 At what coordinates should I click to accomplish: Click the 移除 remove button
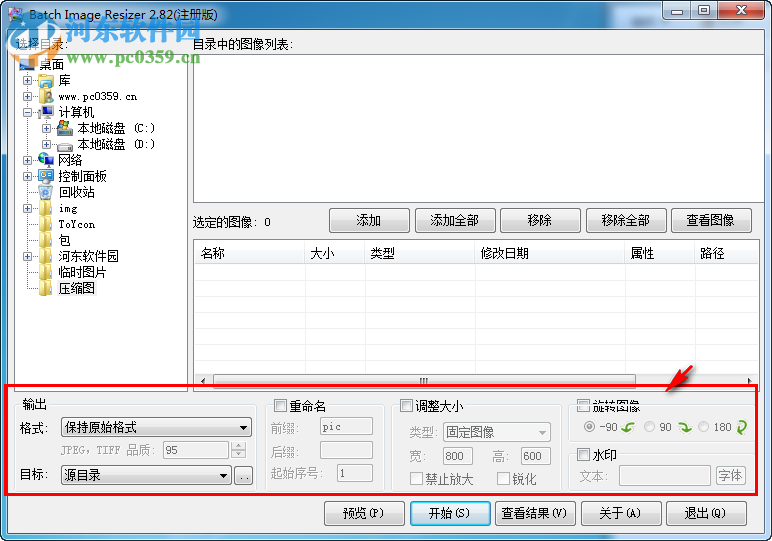click(540, 221)
